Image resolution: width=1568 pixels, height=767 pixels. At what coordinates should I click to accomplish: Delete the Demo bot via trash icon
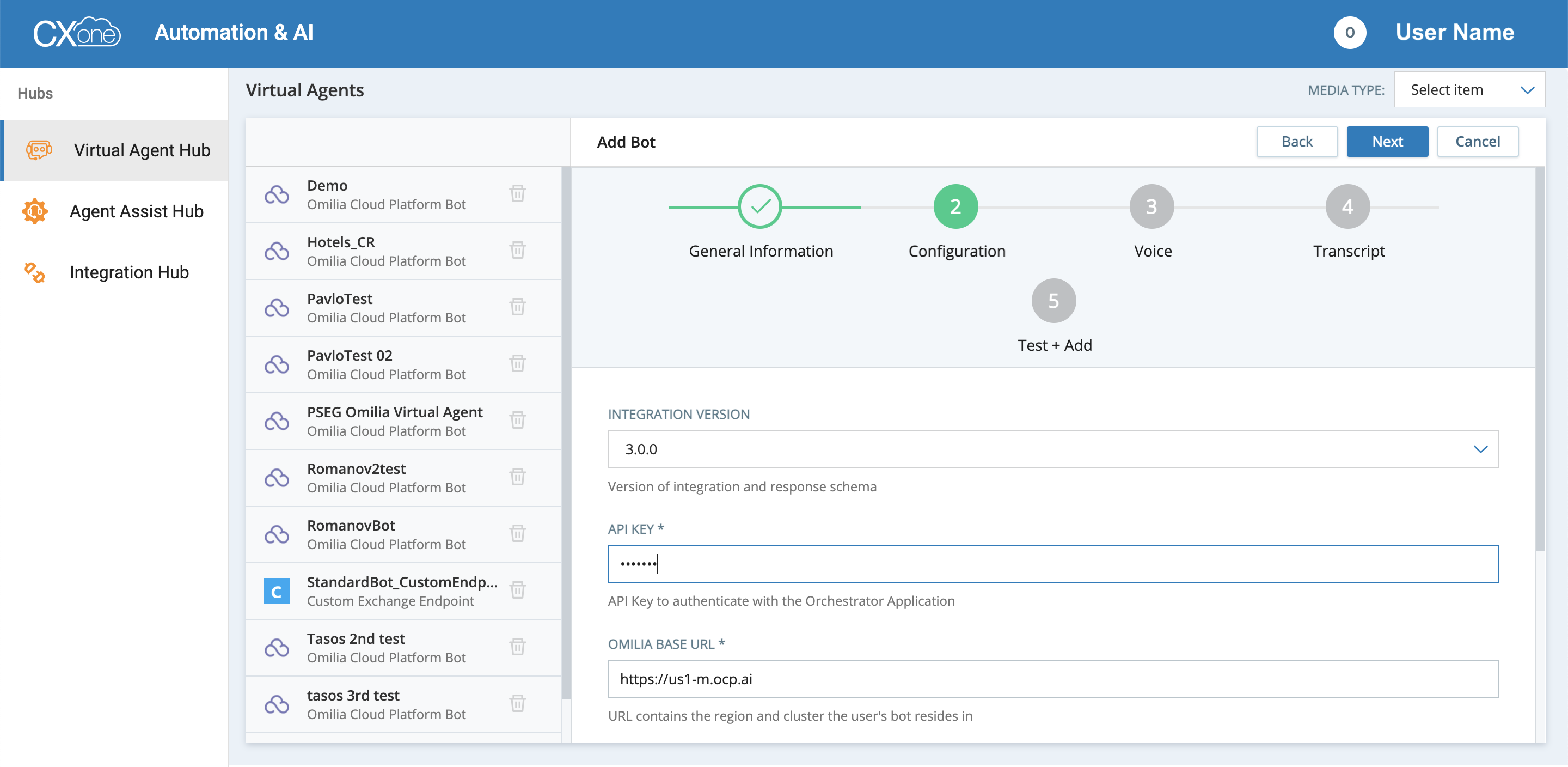[517, 194]
